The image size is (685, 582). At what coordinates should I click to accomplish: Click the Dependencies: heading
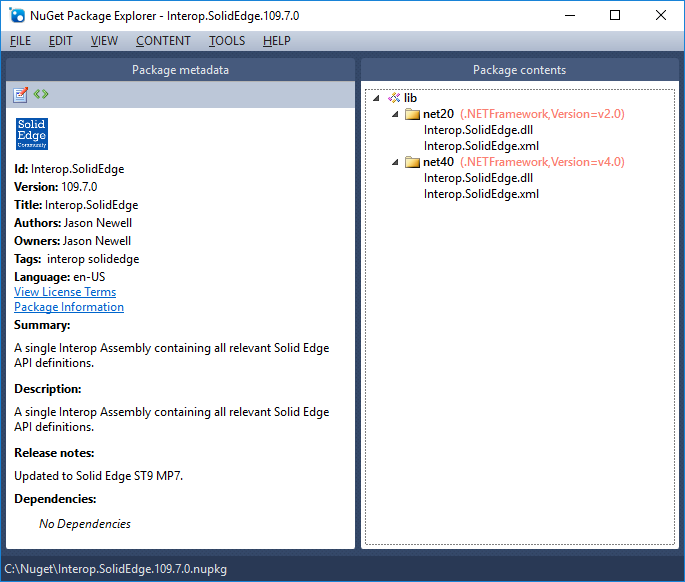[x=55, y=499]
